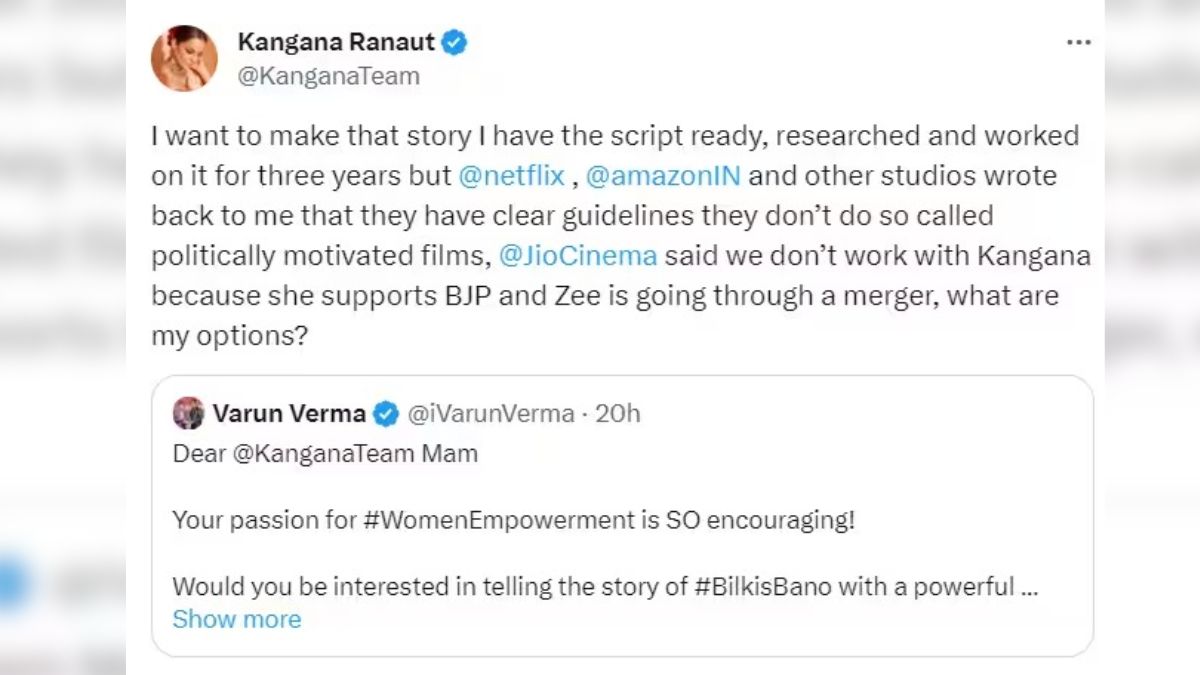Click the 20h timestamp
Image resolution: width=1200 pixels, height=675 pixels.
(617, 413)
